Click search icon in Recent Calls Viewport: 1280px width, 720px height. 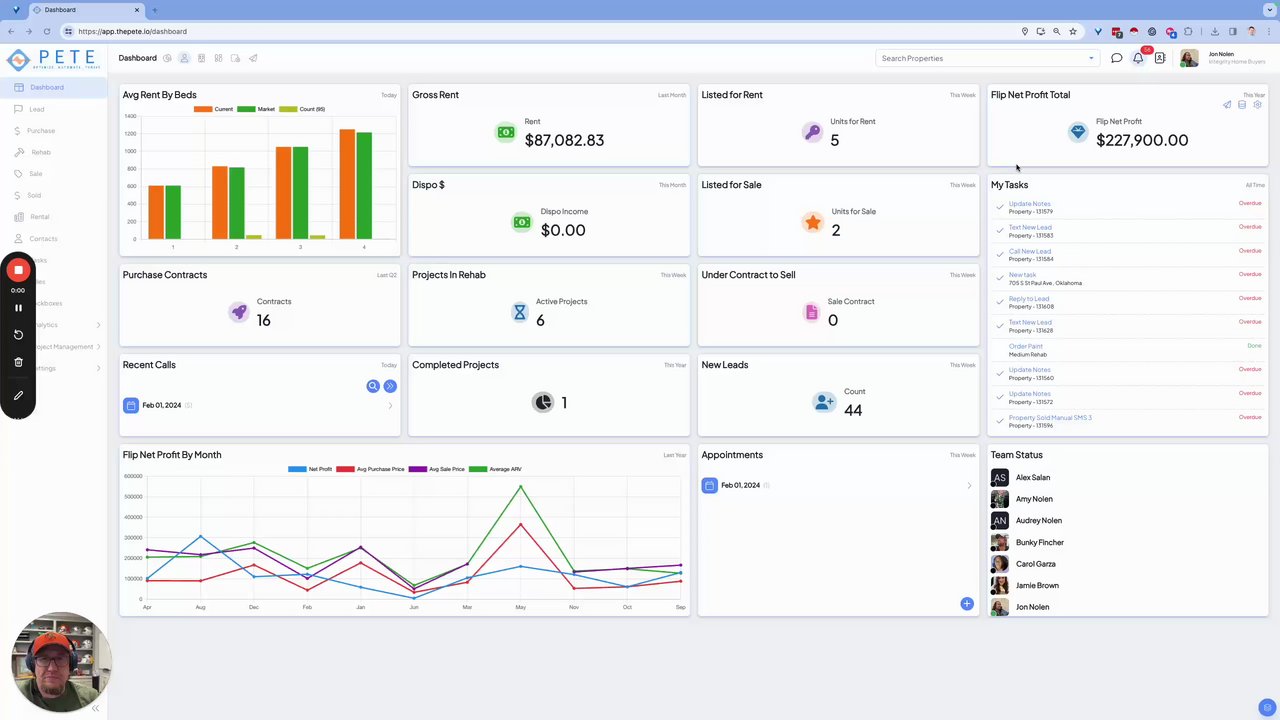pos(373,386)
